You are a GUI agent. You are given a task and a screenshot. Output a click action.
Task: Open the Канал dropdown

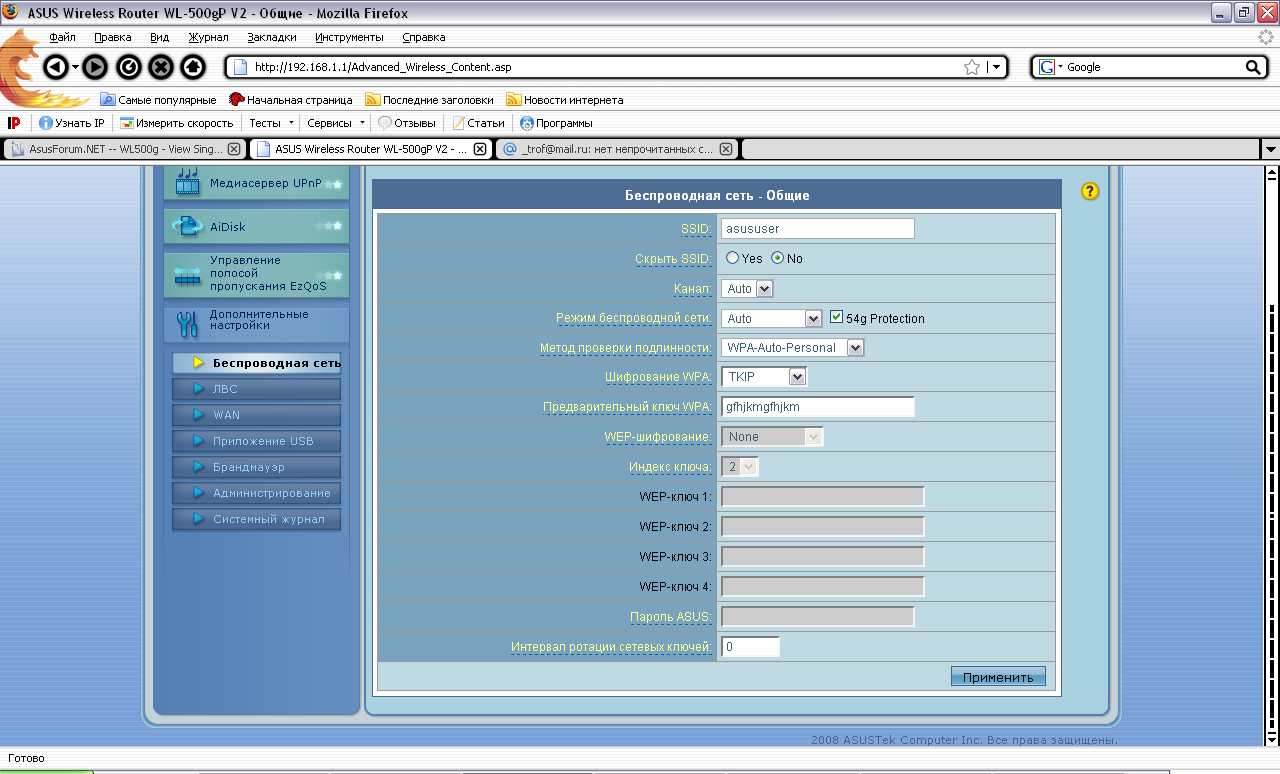[747, 288]
